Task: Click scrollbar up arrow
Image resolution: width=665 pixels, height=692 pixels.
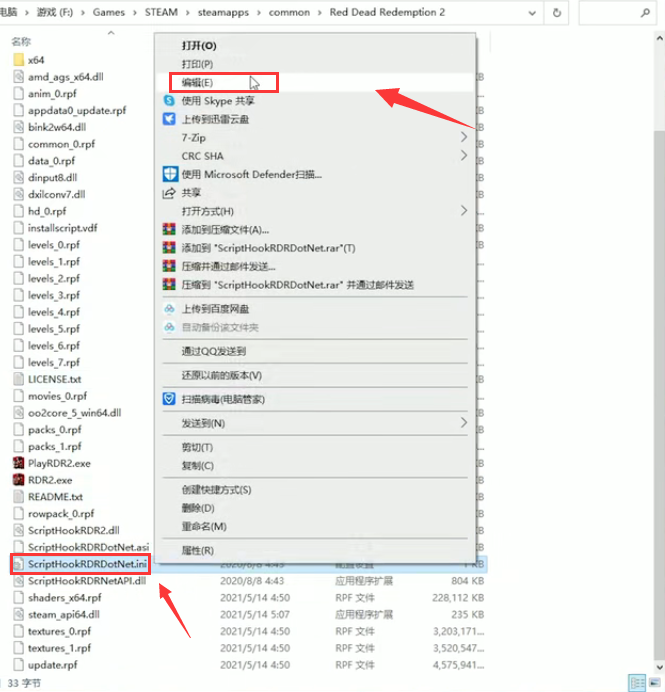Action: (x=659, y=39)
